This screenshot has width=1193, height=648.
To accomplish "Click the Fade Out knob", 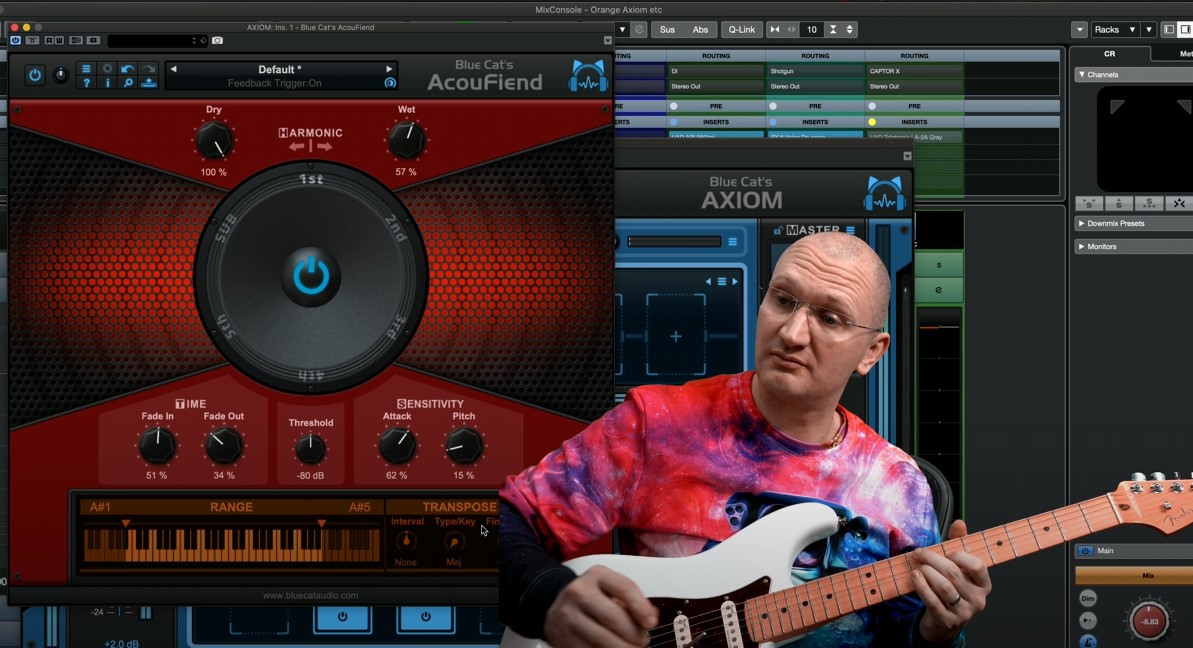I will tap(224, 446).
